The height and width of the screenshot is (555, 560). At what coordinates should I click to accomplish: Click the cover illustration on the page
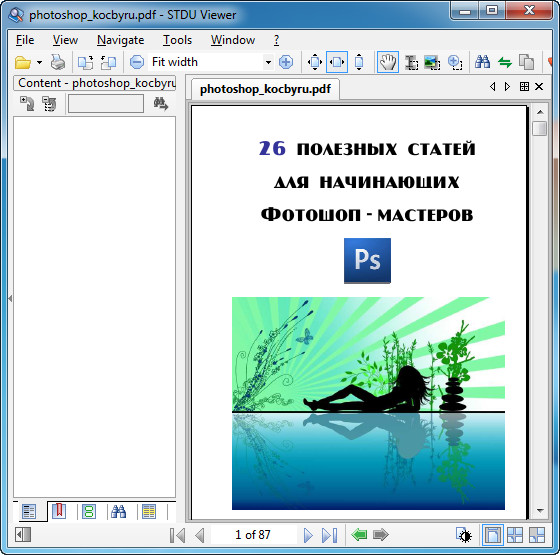tap(368, 403)
